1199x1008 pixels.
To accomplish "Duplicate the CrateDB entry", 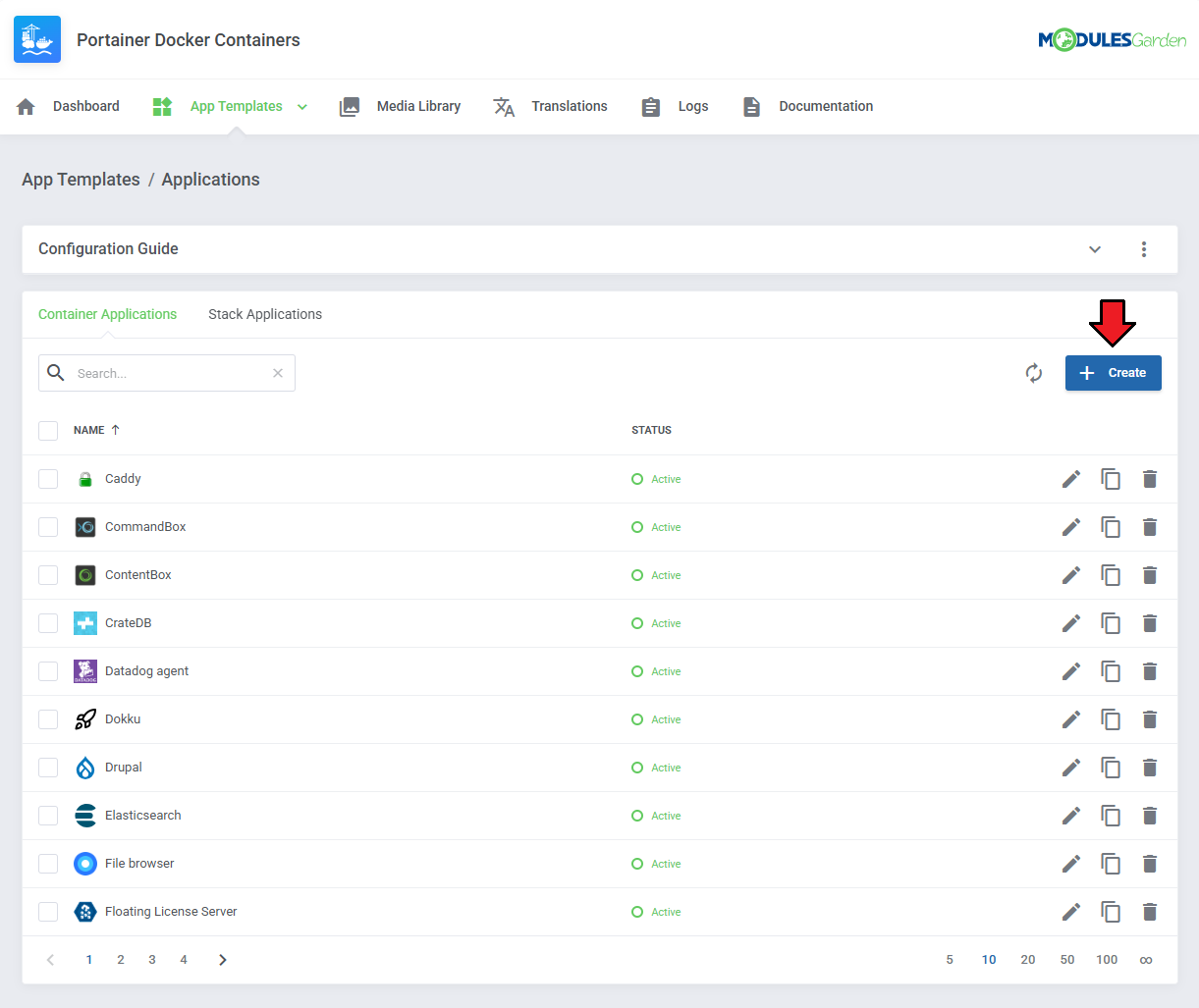I will [1111, 623].
